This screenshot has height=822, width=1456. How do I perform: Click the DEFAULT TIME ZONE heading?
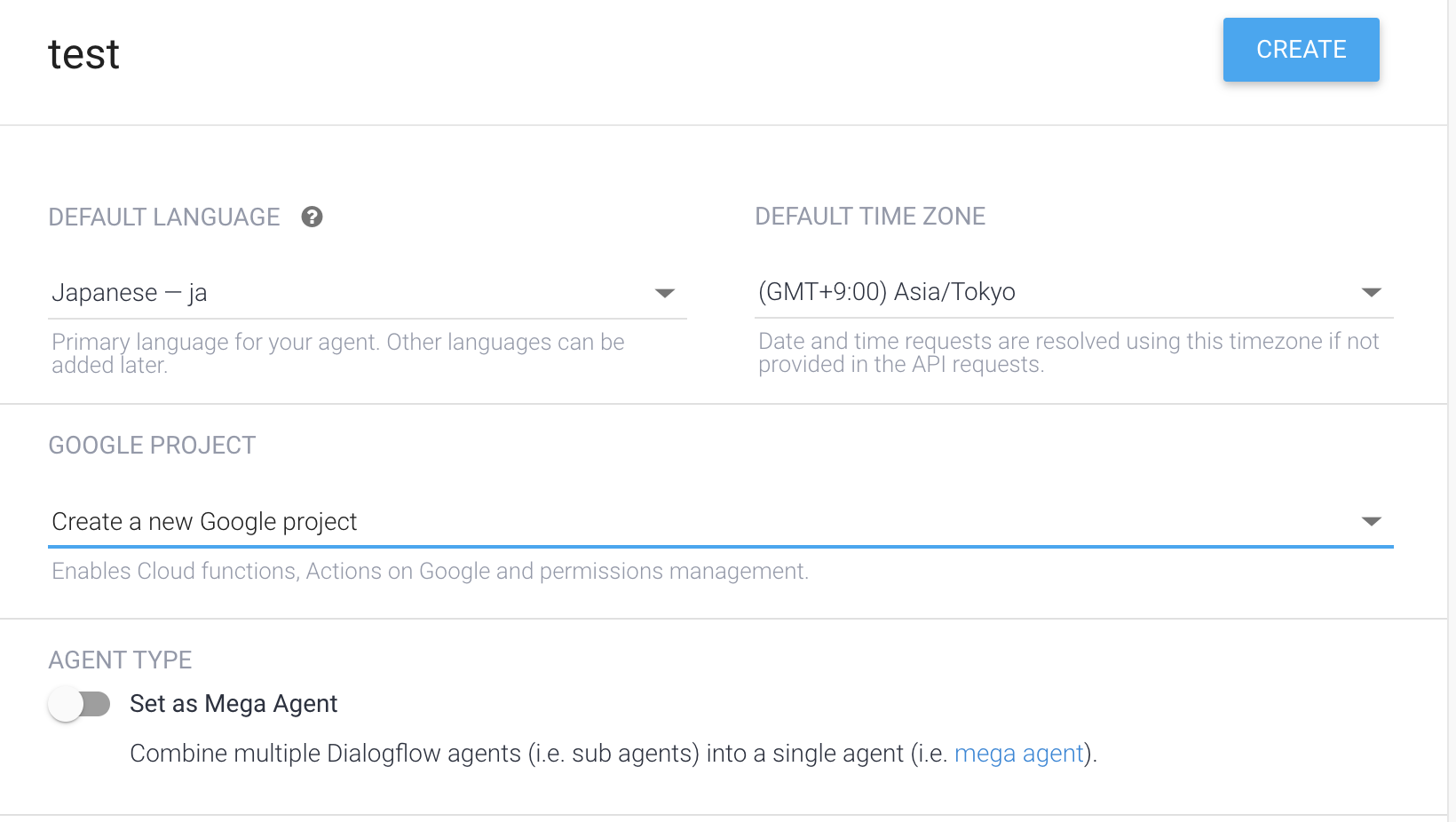(x=870, y=217)
